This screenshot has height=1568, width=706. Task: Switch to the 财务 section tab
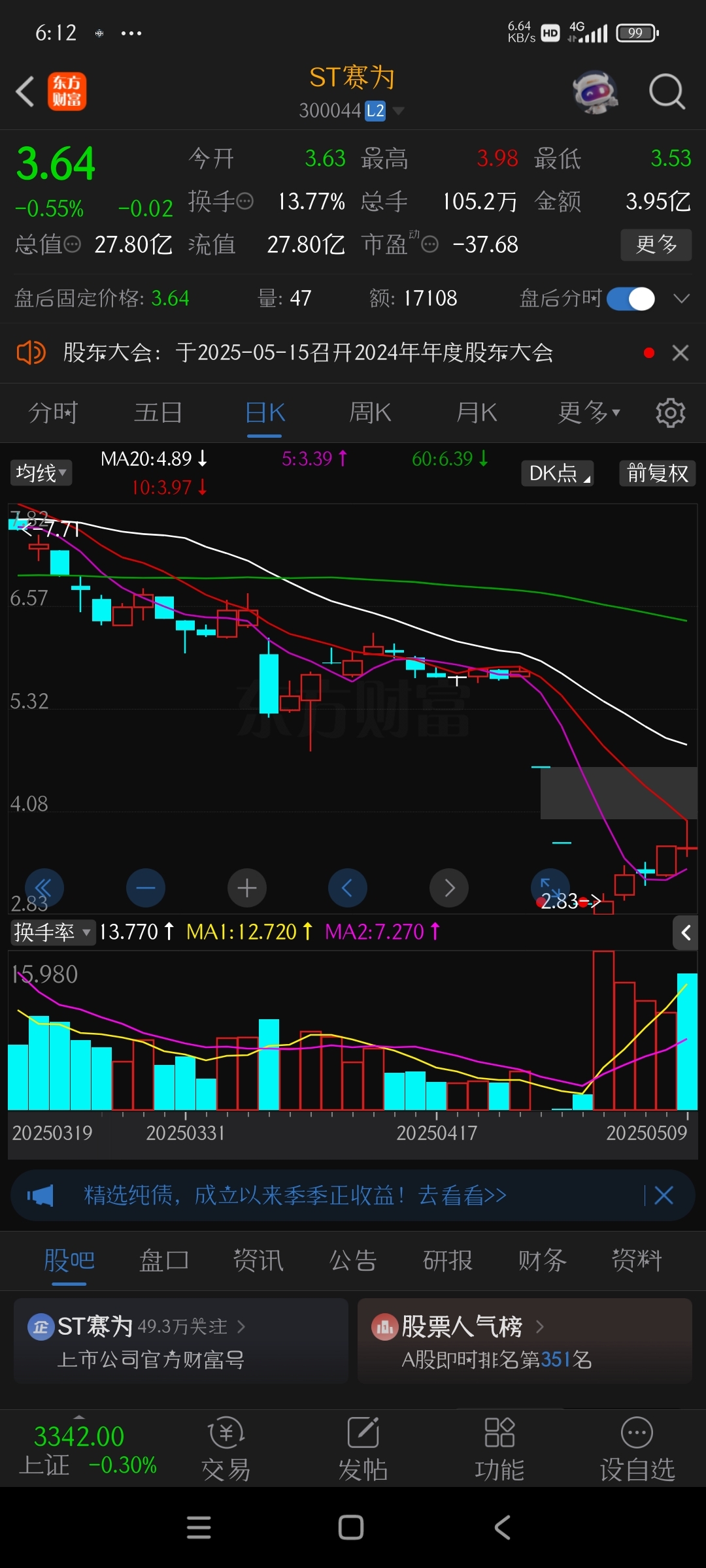pyautogui.click(x=542, y=1260)
